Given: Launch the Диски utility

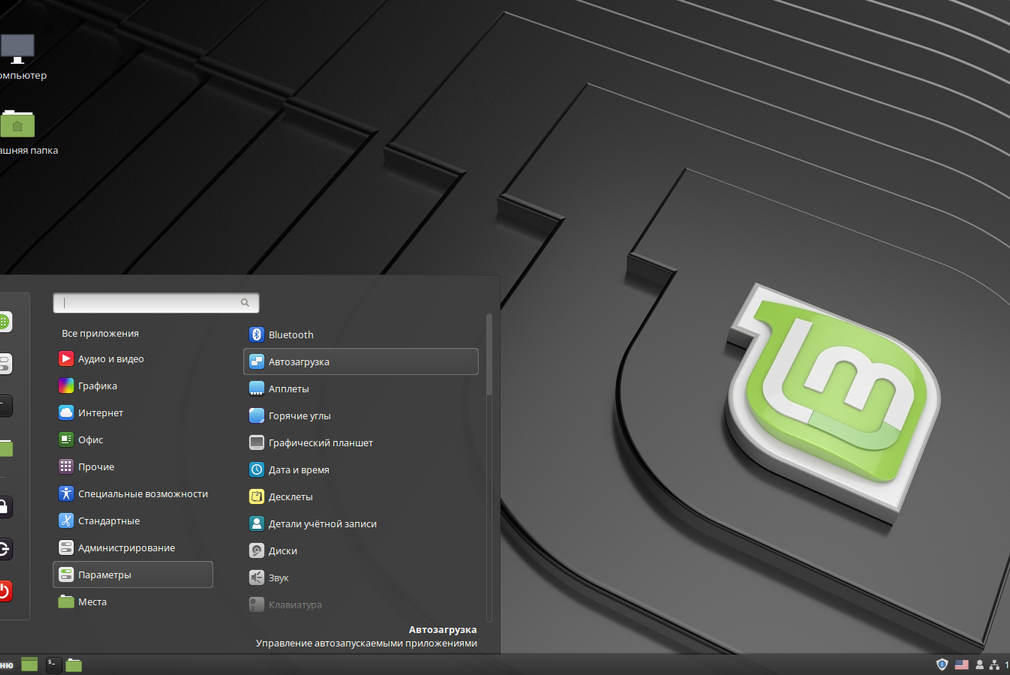Looking at the screenshot, I should click(361, 551).
